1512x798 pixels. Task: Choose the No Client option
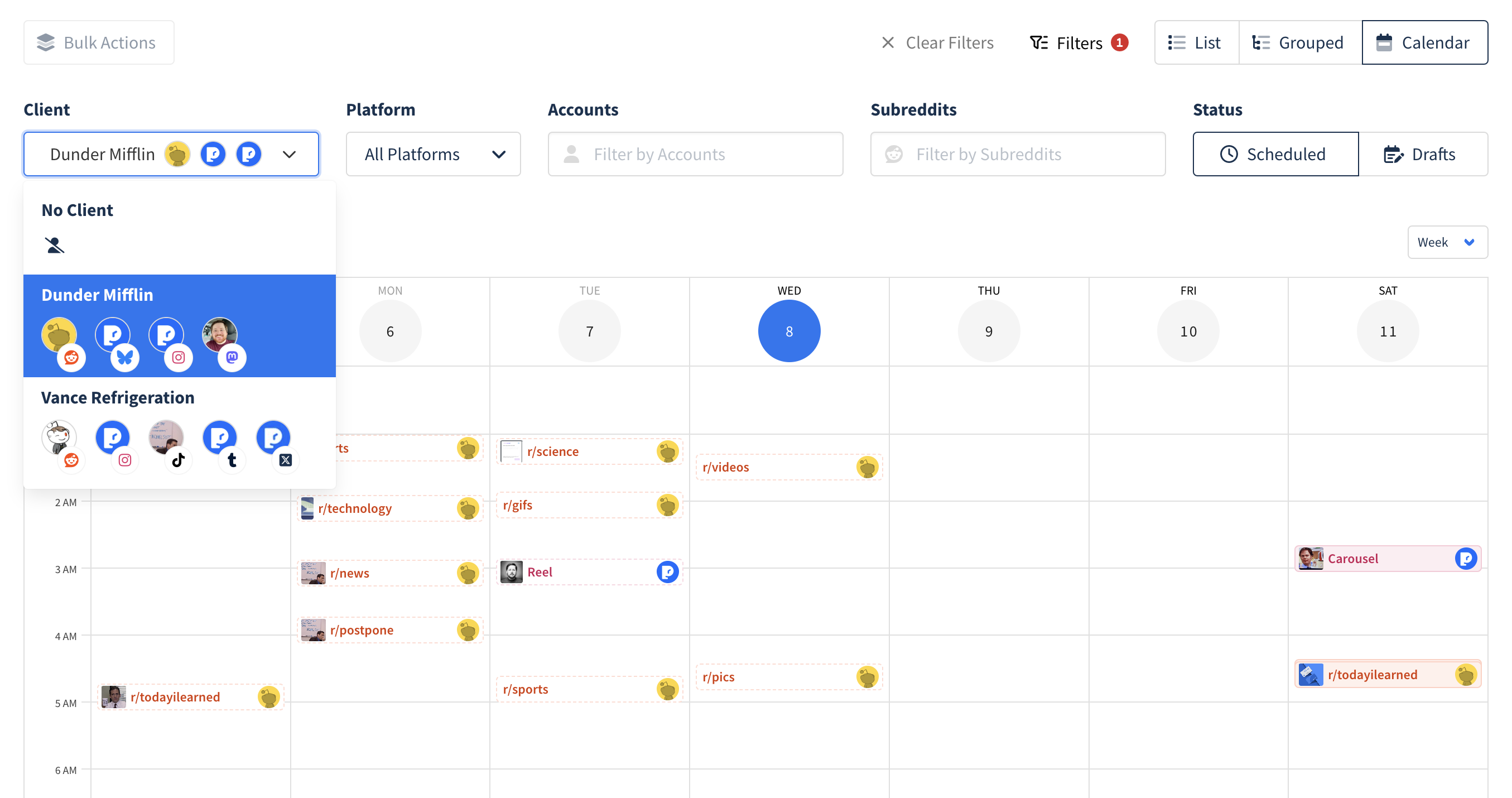tap(180, 228)
